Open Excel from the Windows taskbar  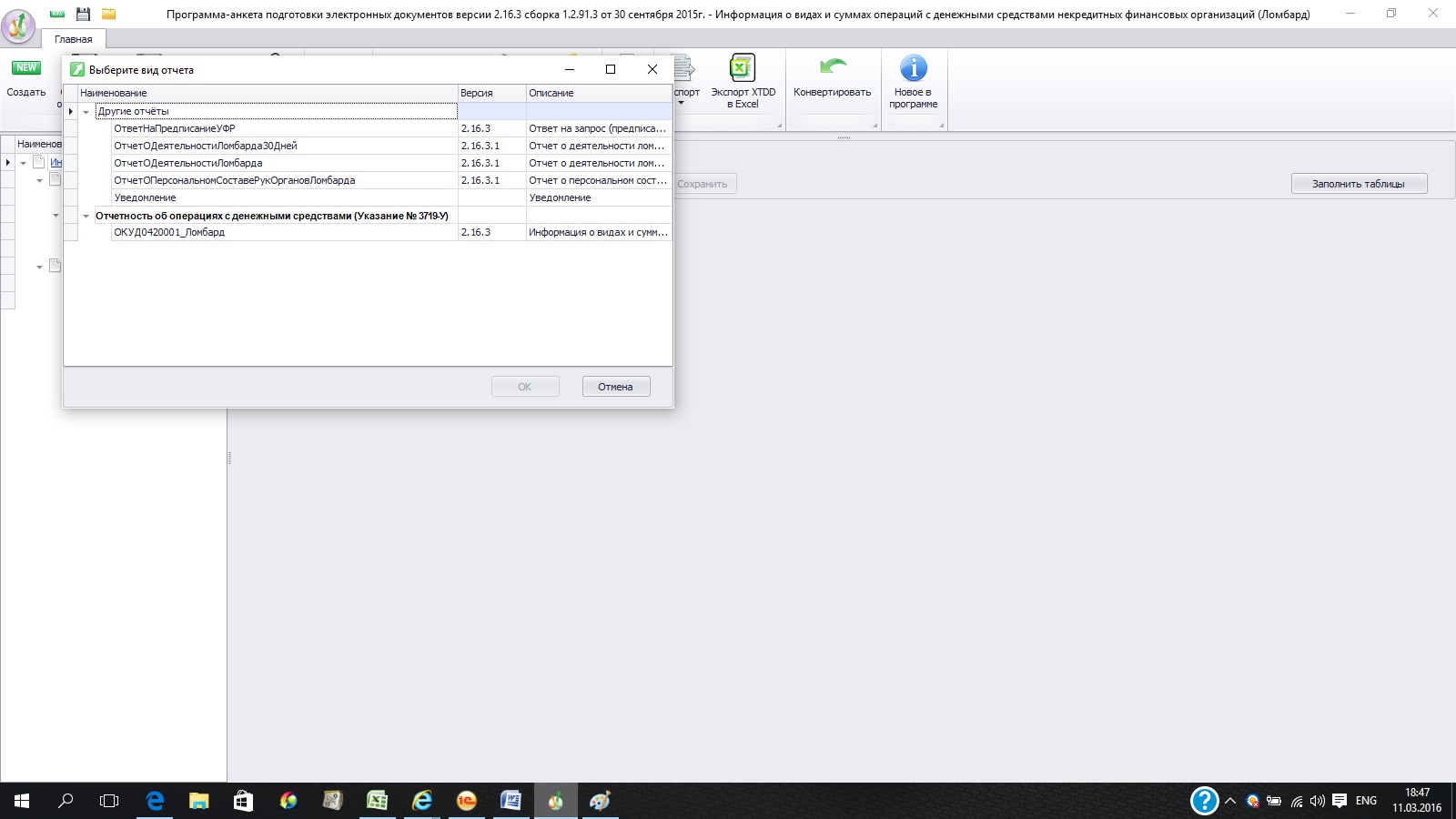pyautogui.click(x=377, y=801)
